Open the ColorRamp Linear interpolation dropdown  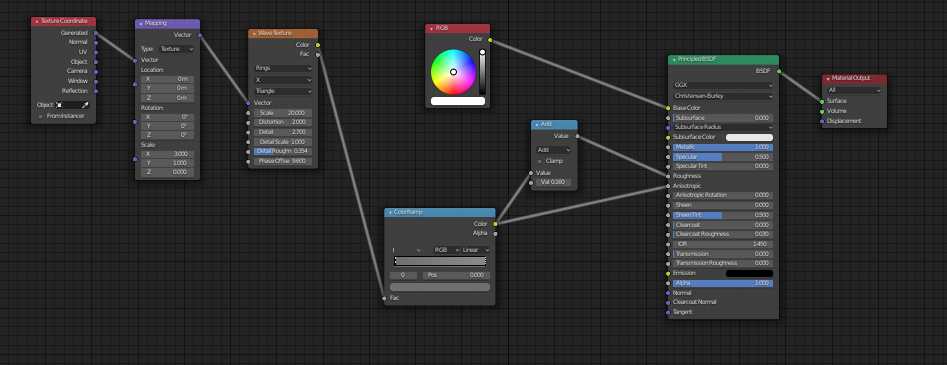pos(476,250)
